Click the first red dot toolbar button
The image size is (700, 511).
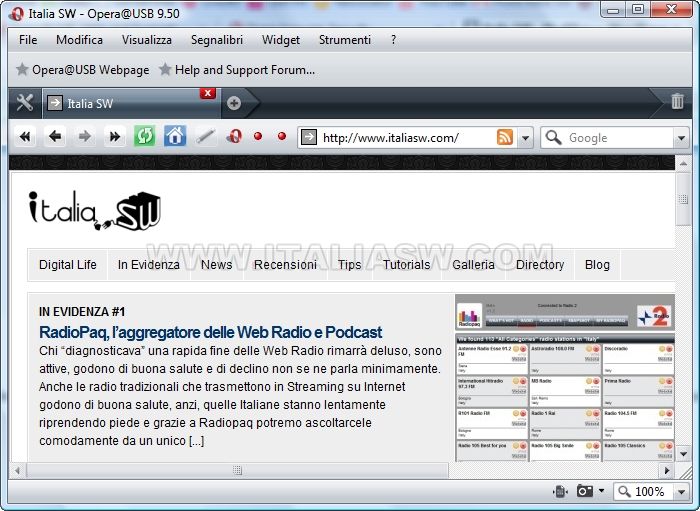[x=258, y=136]
